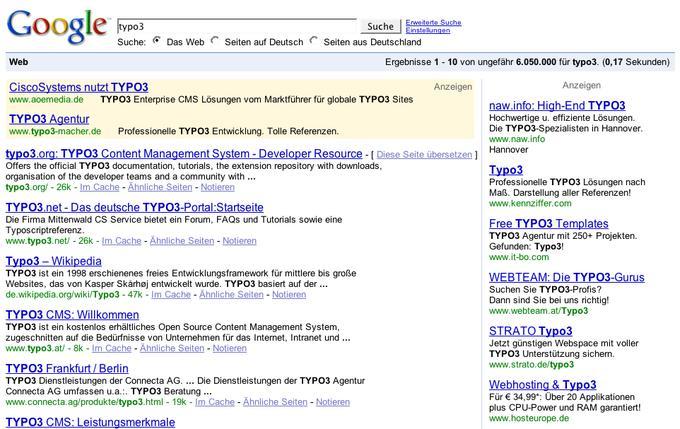Click the www.strato.de/typo3 URL text
The height and width of the screenshot is (429, 680).
(x=532, y=365)
